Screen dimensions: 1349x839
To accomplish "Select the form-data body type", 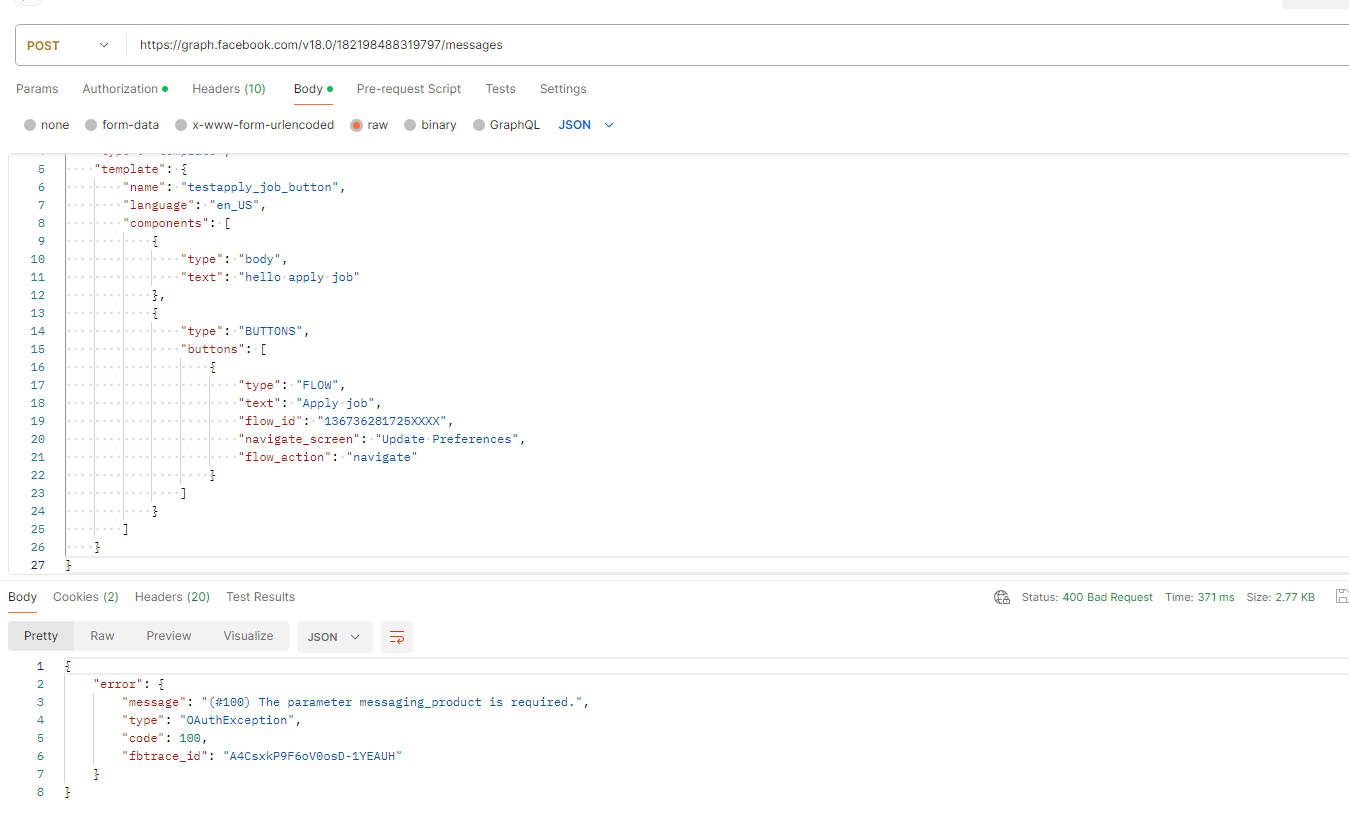I will pos(122,125).
